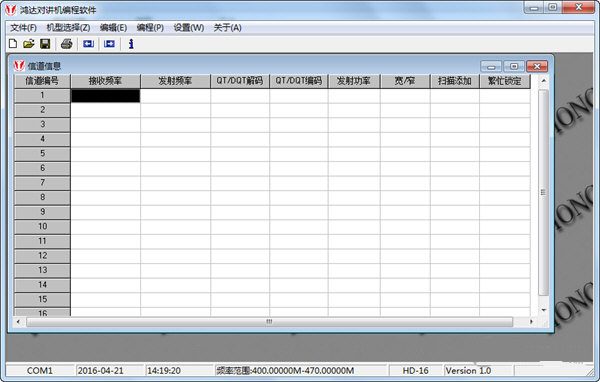Screen dimensions: 600x382
Task: Click the QT/DQT解码 cell in row 7
Action: click(x=240, y=183)
